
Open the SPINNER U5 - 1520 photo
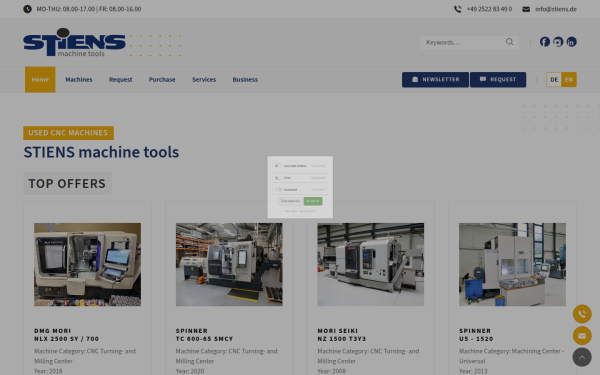pos(512,264)
